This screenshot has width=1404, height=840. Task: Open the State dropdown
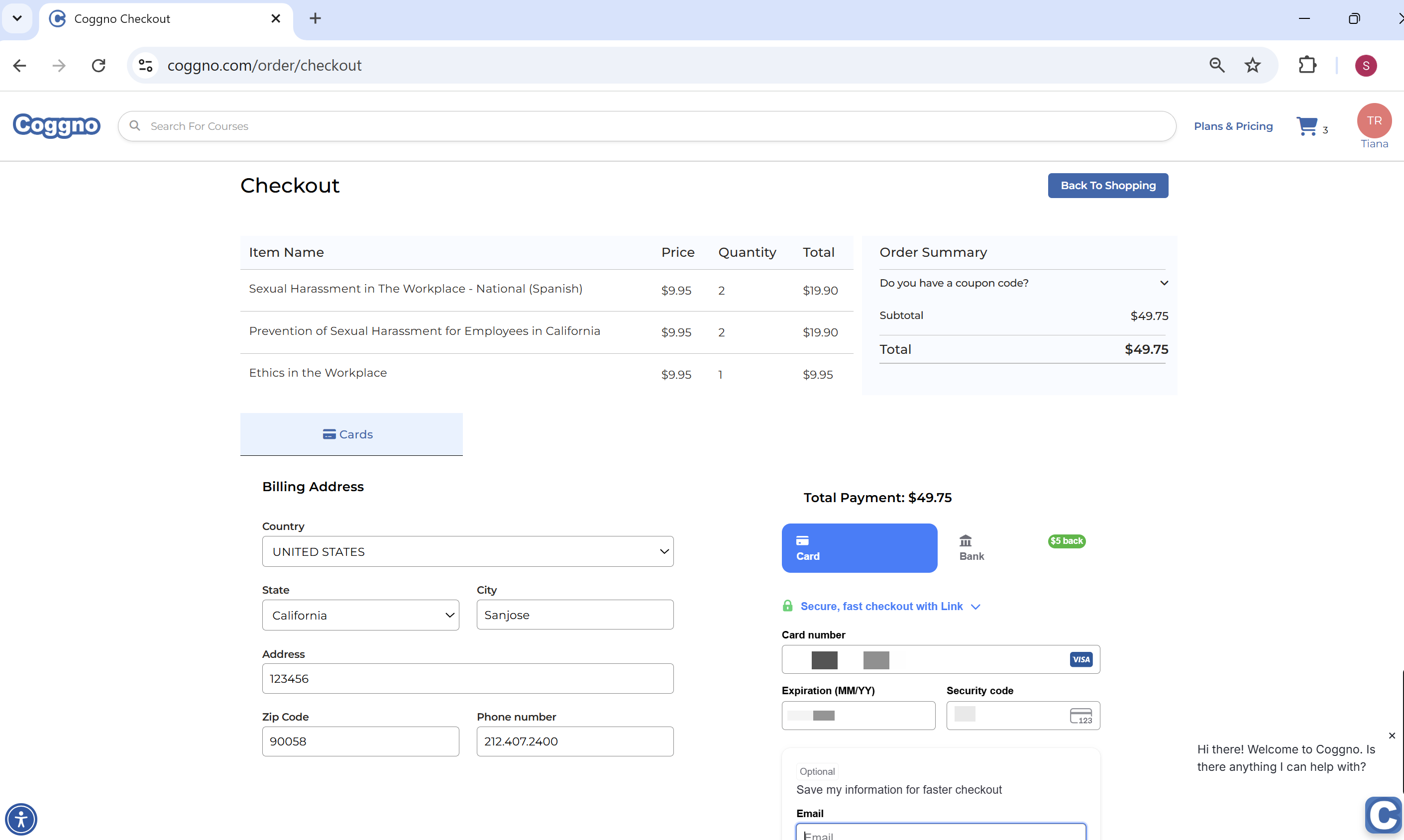[x=361, y=615]
